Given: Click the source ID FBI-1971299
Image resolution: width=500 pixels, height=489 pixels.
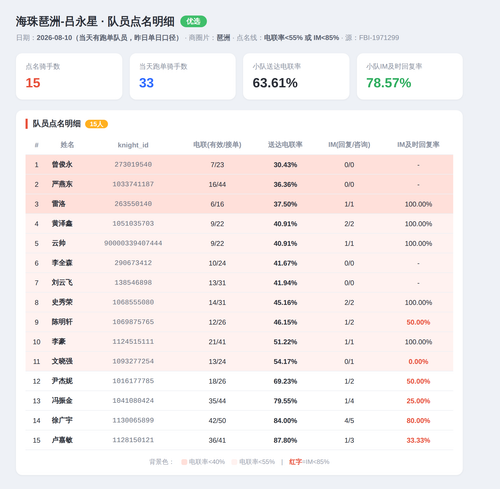Looking at the screenshot, I should tap(379, 38).
